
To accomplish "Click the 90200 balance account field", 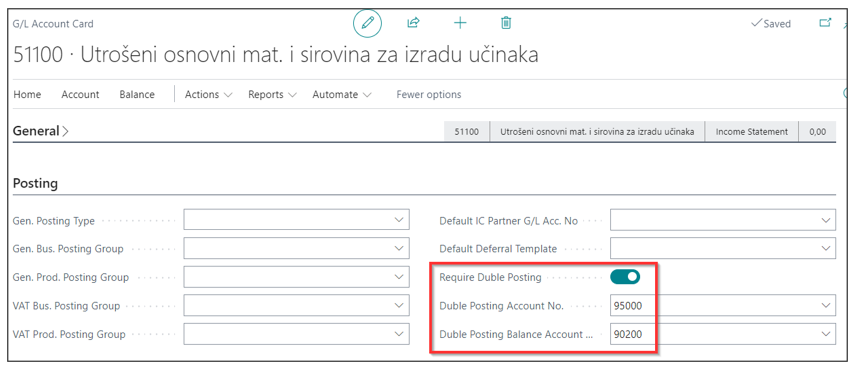I will pyautogui.click(x=722, y=333).
